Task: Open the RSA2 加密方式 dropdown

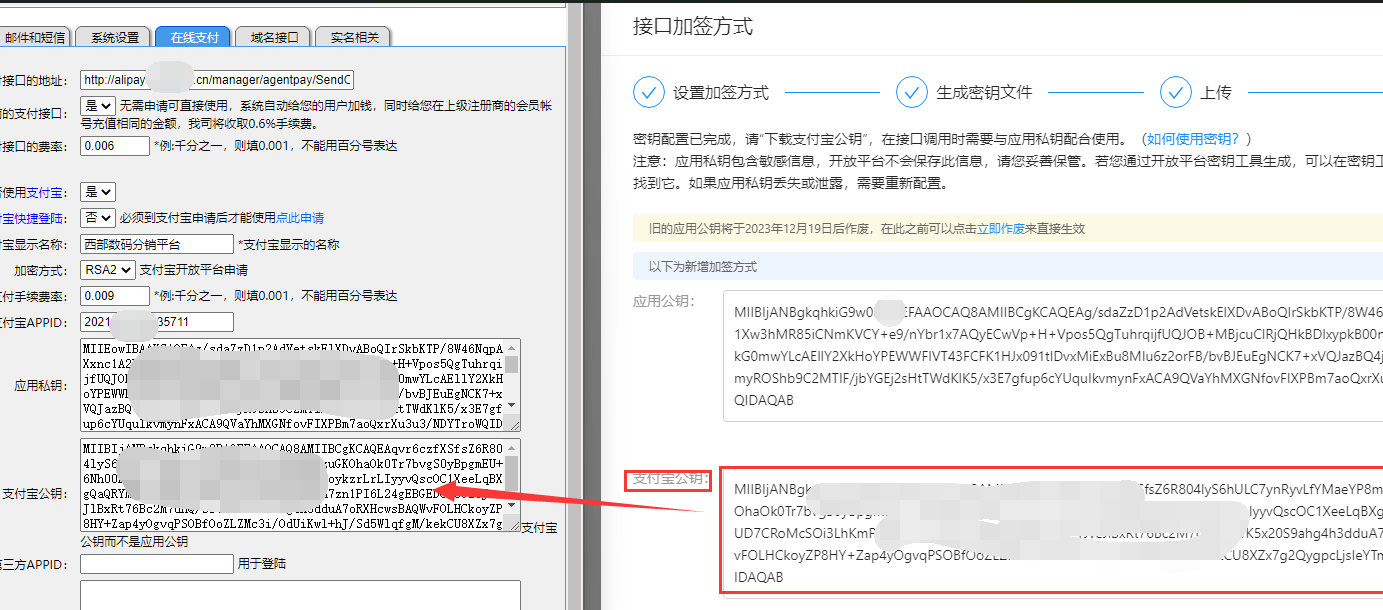Action: coord(108,269)
